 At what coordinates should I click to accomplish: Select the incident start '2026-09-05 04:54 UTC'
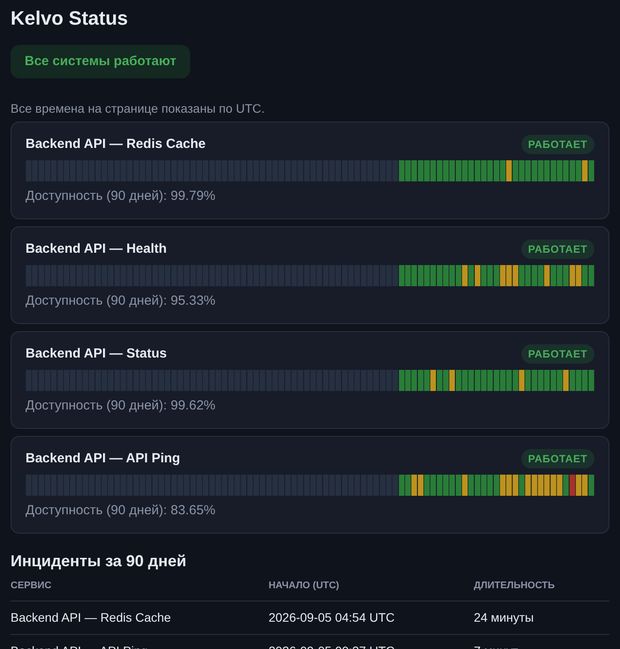(332, 618)
